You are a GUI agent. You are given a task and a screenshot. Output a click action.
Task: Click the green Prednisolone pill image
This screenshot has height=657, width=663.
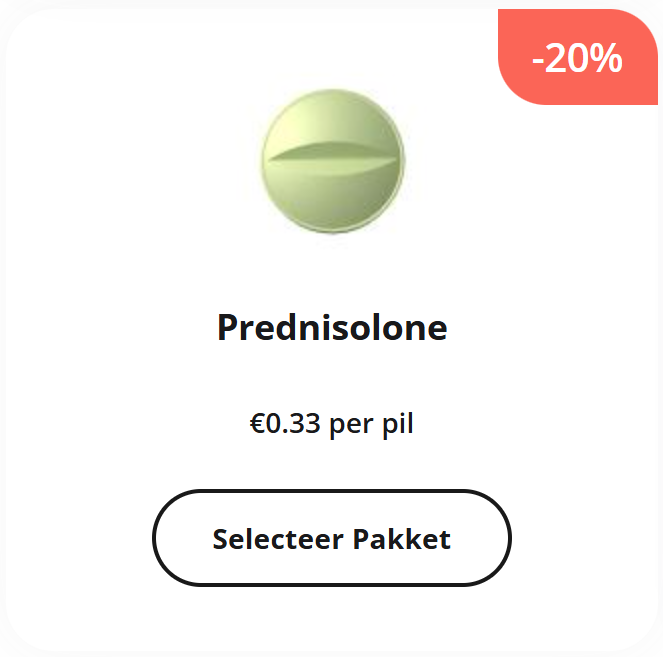pyautogui.click(x=333, y=161)
